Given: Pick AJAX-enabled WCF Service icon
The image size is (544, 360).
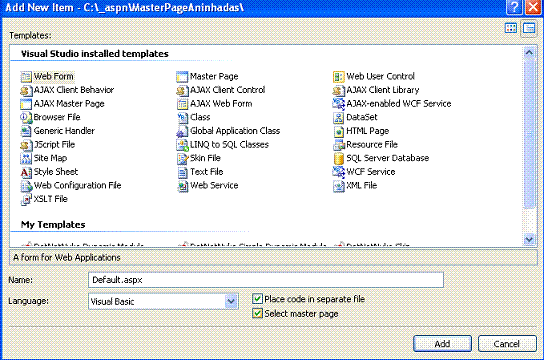Looking at the screenshot, I should pos(338,104).
